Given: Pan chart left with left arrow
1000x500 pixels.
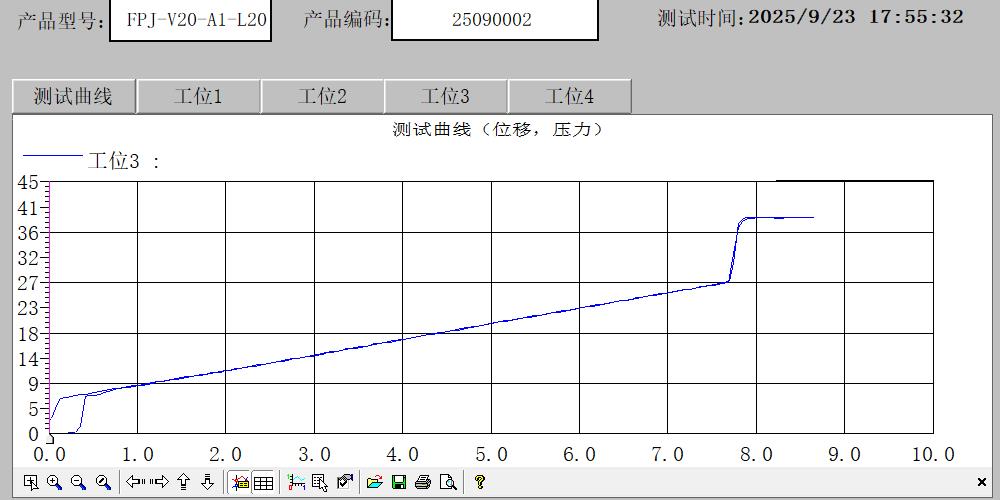Looking at the screenshot, I should point(135,482).
